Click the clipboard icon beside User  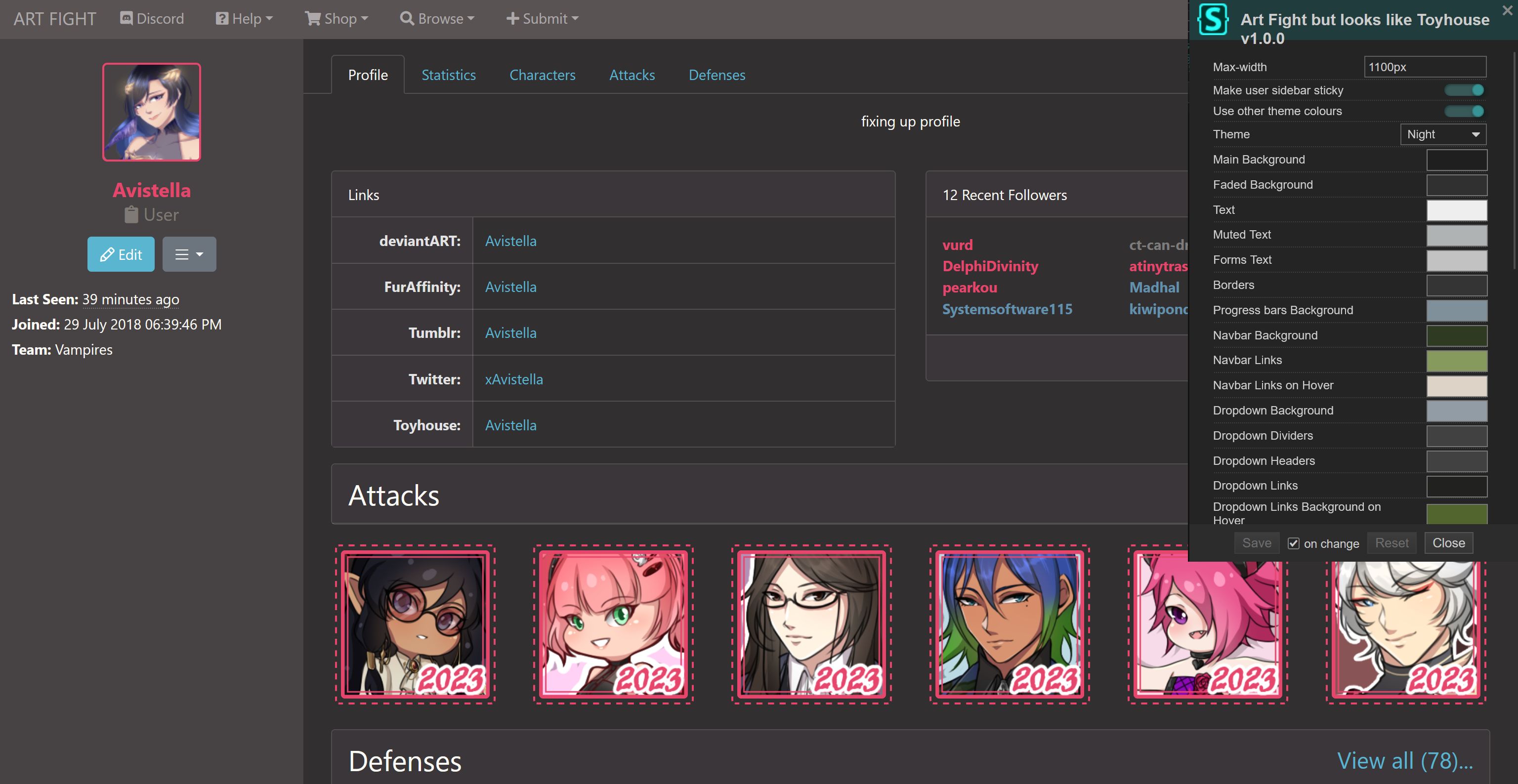click(131, 214)
